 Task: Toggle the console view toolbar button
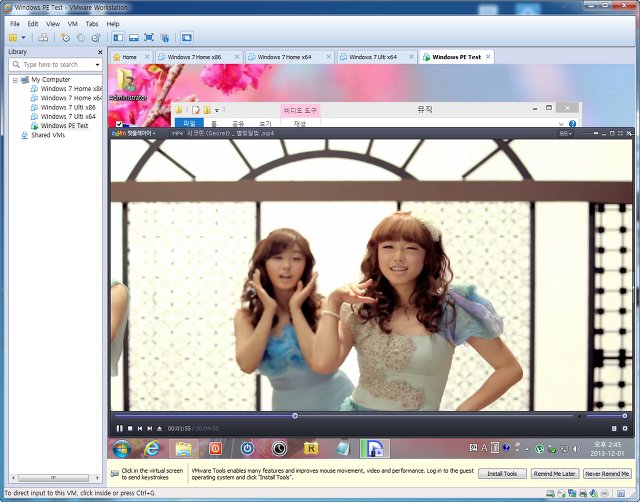click(187, 38)
